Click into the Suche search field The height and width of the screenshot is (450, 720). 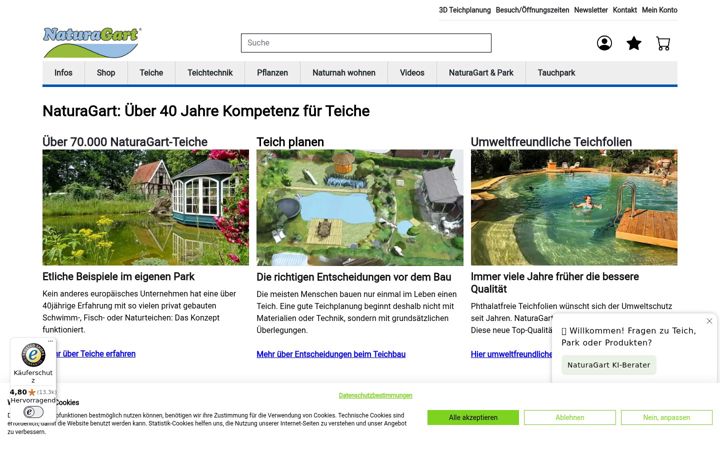coord(366,43)
